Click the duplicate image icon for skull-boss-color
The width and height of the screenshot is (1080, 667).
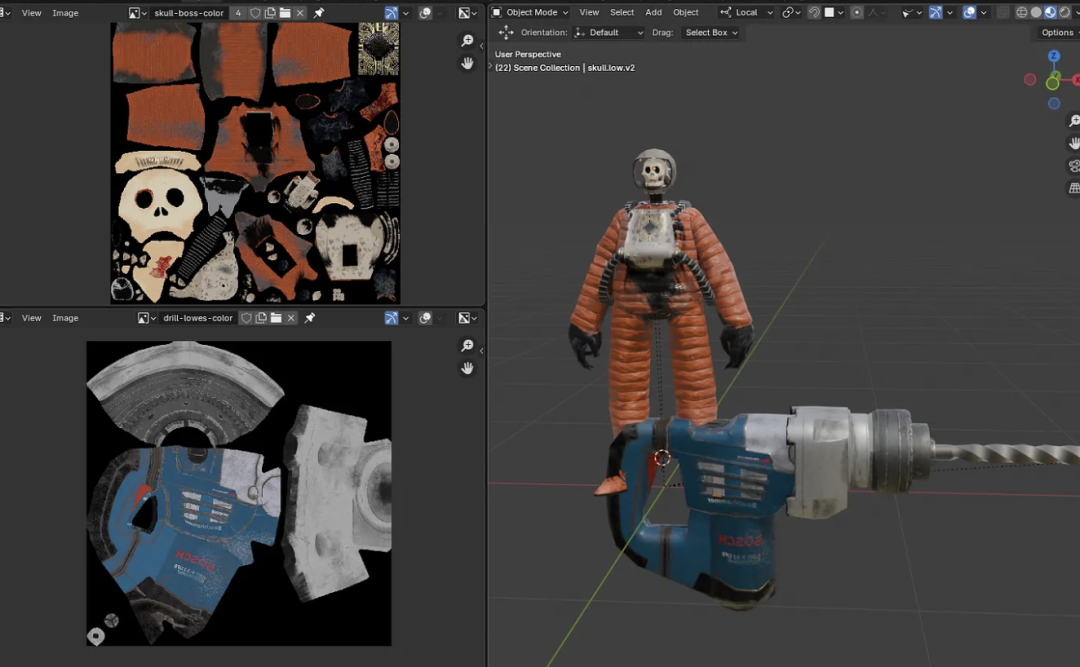coord(270,13)
